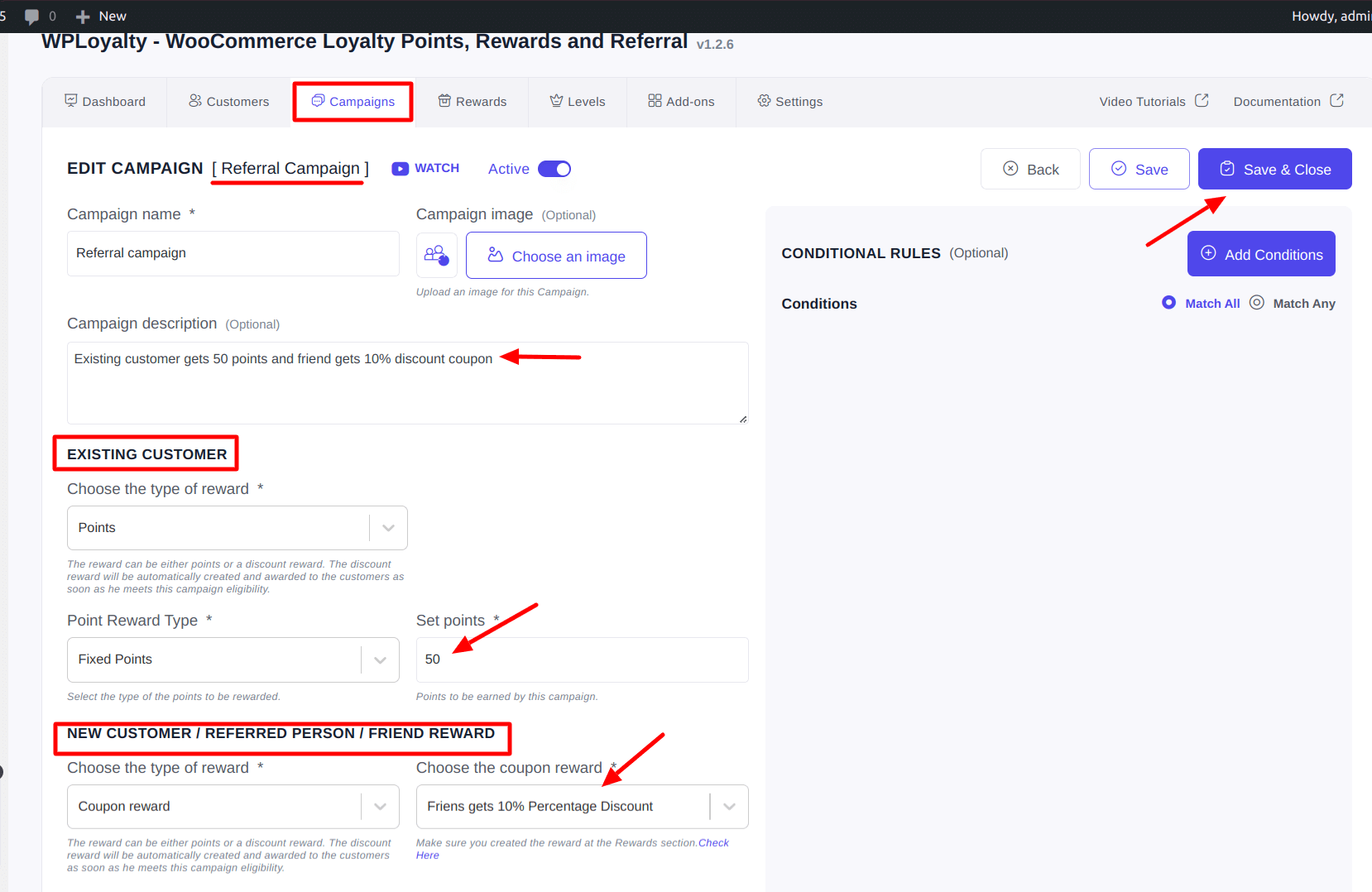The image size is (1372, 892).
Task: Click the WATCH video link
Action: pyautogui.click(x=425, y=168)
